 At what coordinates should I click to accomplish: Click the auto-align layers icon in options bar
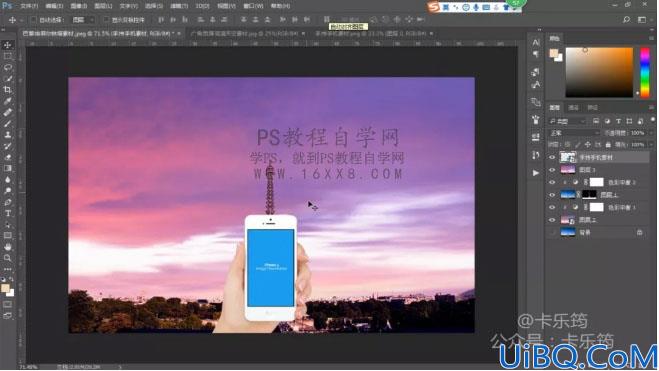click(327, 20)
